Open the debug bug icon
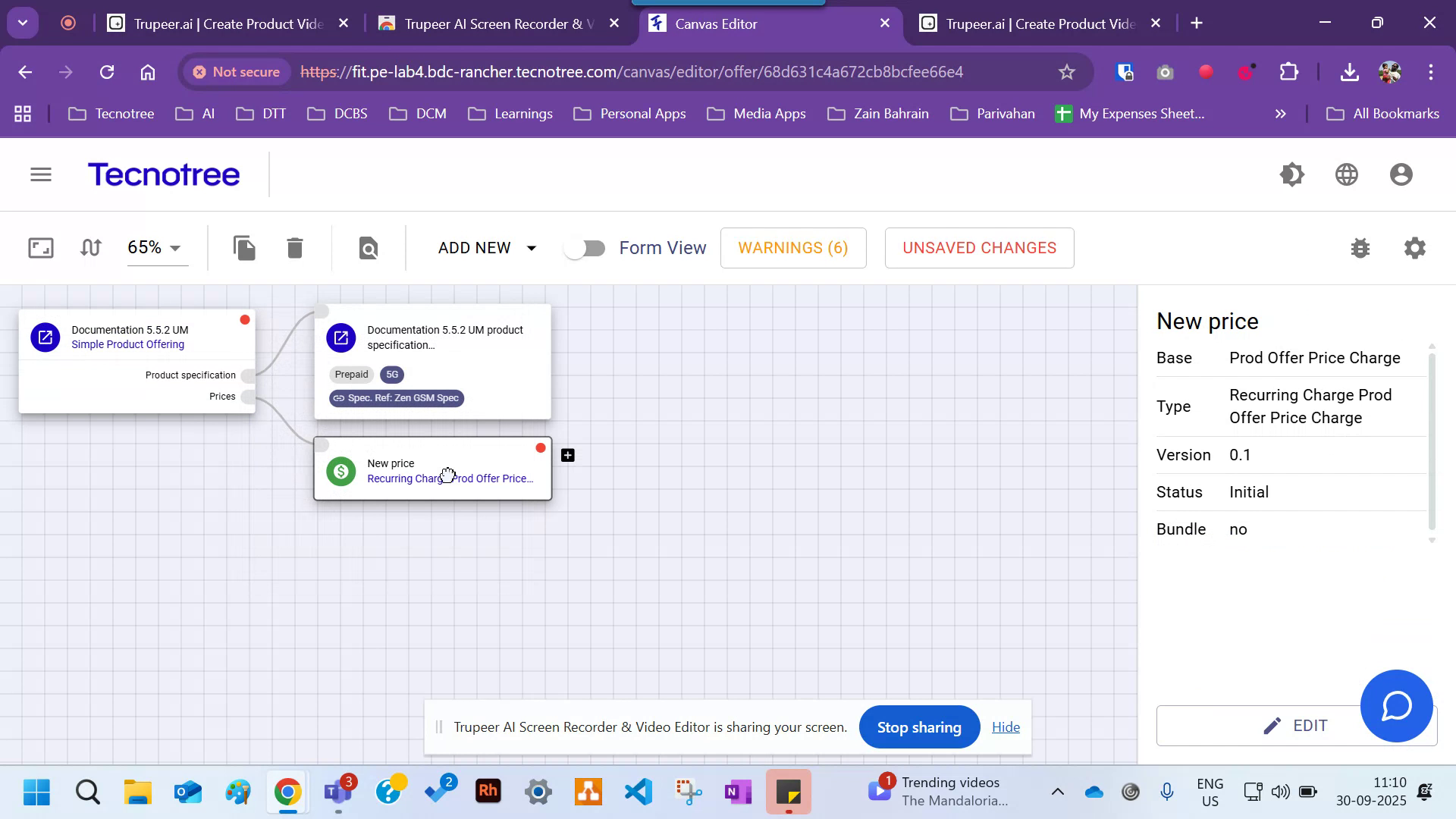This screenshot has width=1456, height=819. coord(1360,248)
